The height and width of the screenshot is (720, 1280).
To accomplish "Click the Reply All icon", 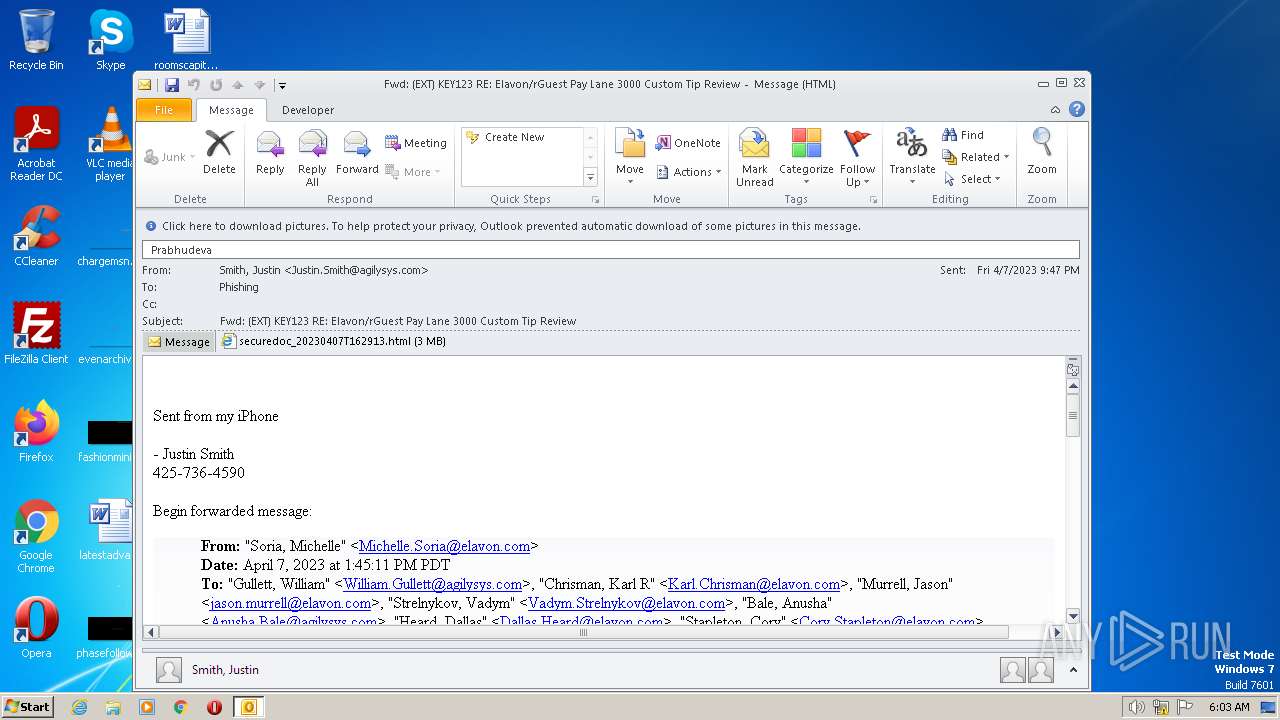I will coord(312,158).
